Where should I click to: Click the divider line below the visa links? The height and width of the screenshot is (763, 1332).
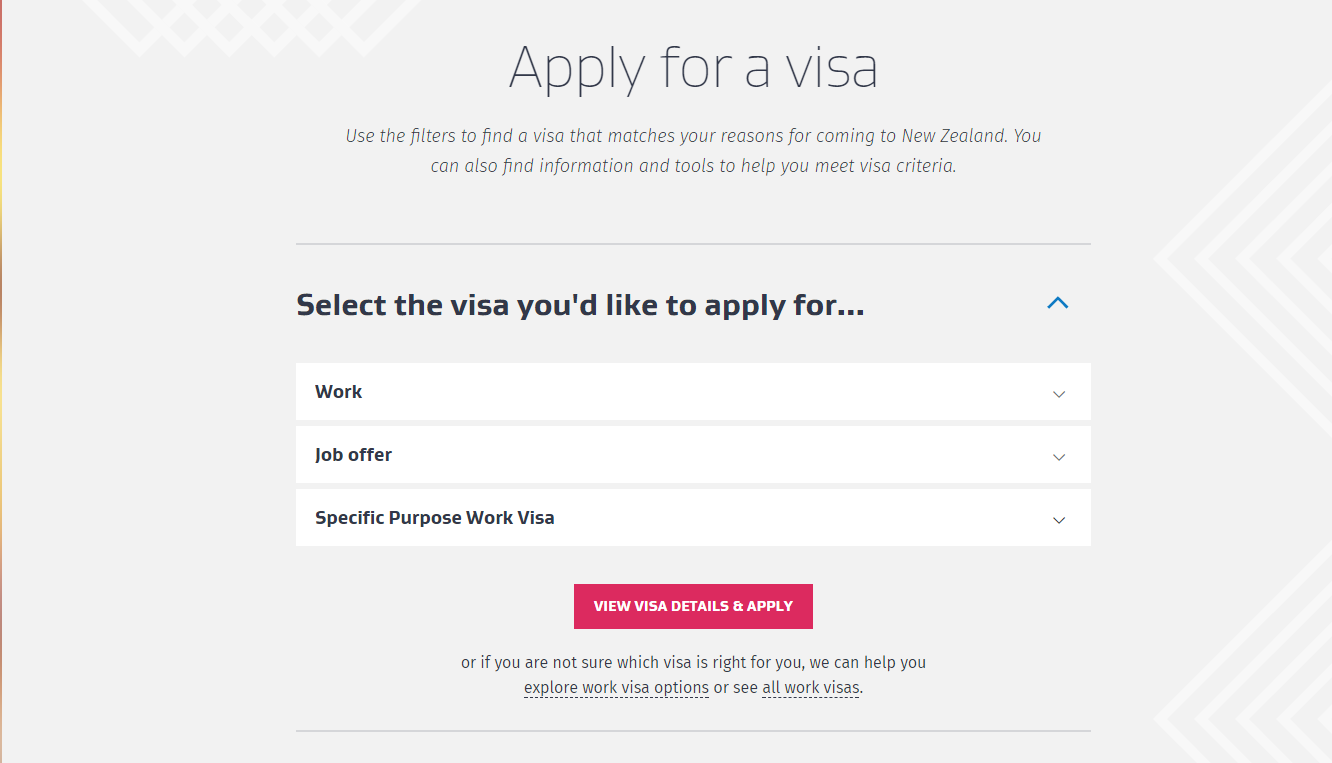[693, 731]
